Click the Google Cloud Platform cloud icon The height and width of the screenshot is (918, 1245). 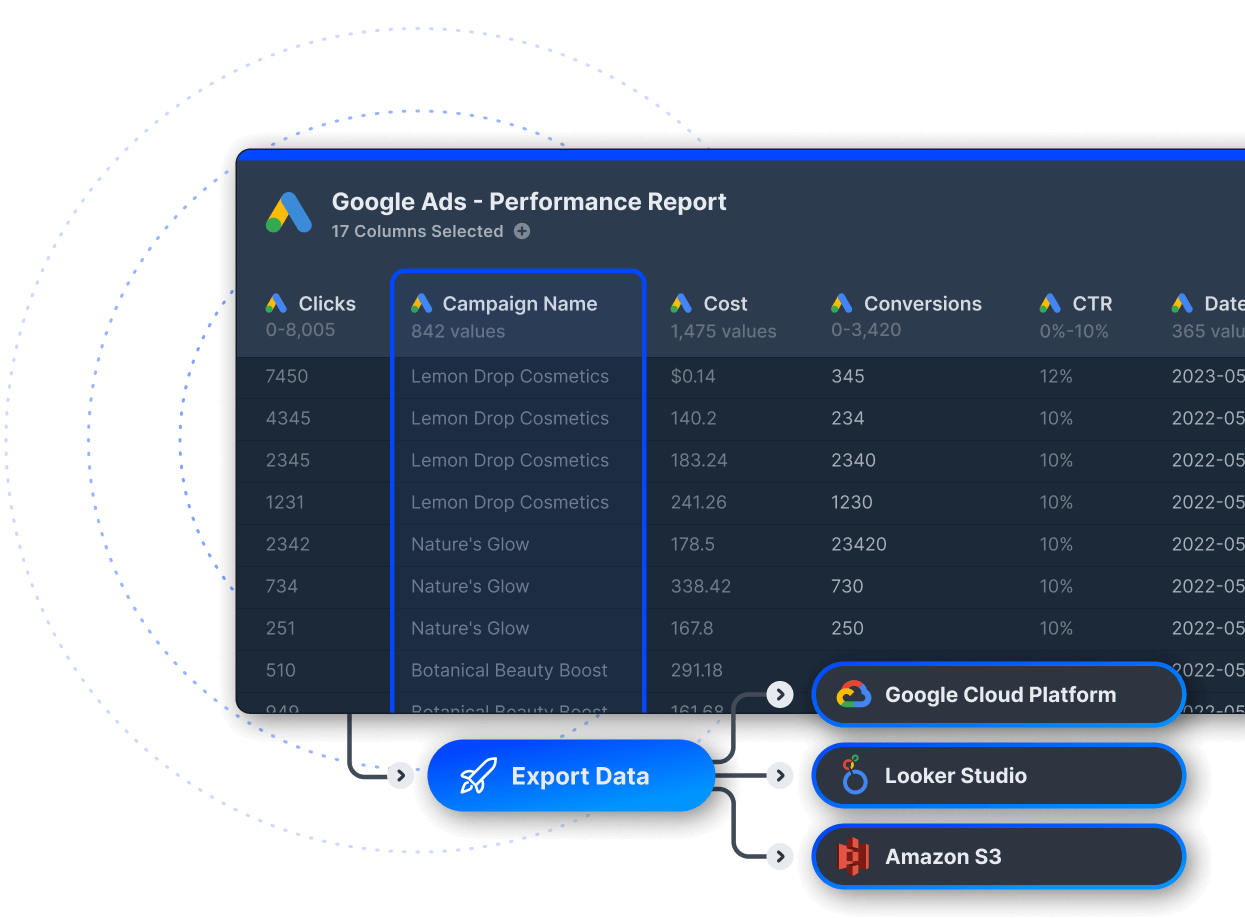point(852,694)
